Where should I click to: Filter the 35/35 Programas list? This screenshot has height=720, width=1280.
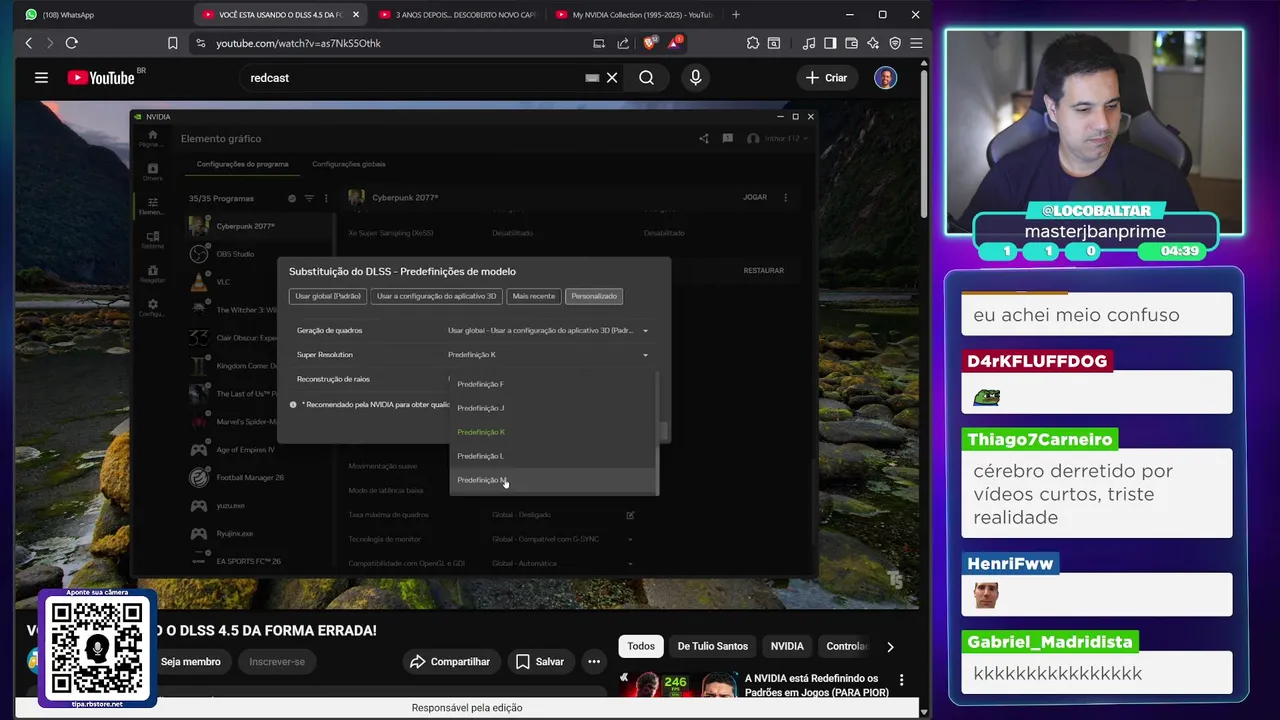tap(309, 198)
